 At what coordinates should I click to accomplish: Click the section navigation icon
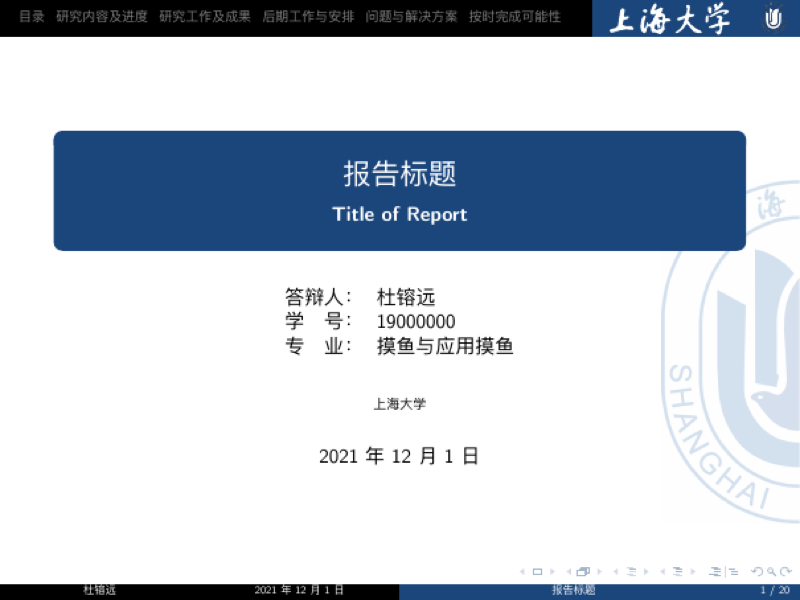pyautogui.click(x=678, y=571)
